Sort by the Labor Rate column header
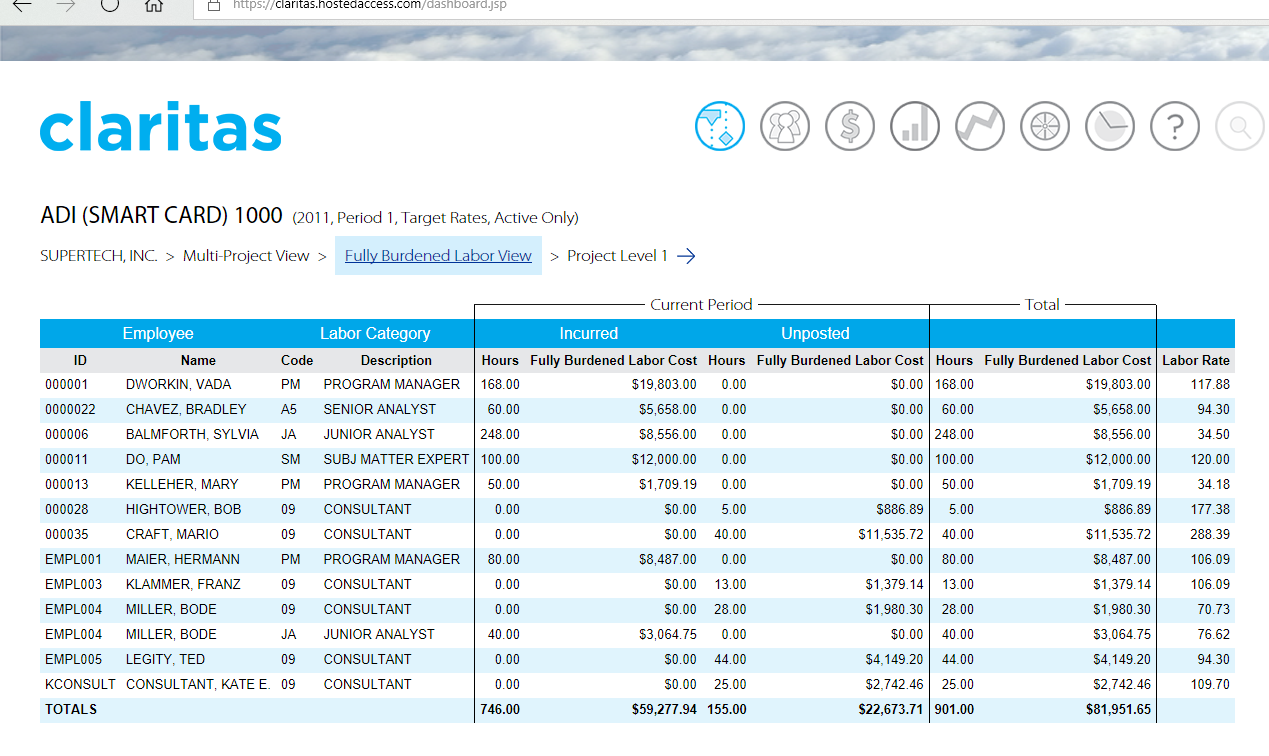This screenshot has height=756, width=1269. click(1196, 361)
